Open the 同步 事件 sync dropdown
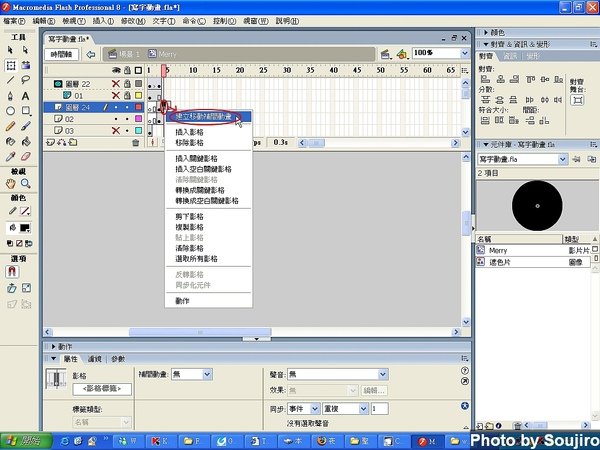The image size is (600, 450). click(x=315, y=409)
